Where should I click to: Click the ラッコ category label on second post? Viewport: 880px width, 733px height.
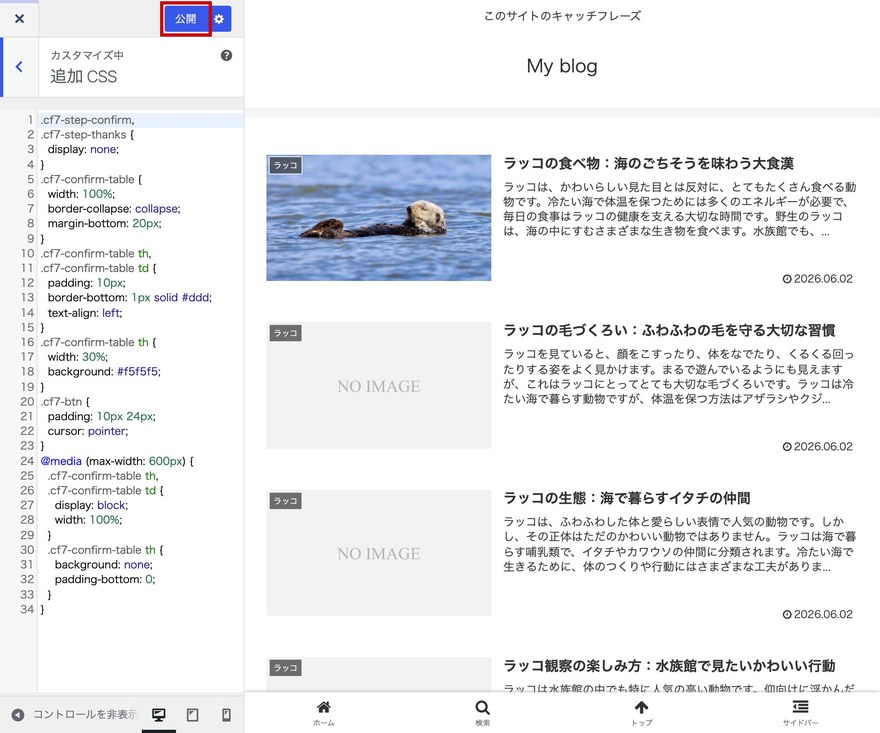[285, 333]
